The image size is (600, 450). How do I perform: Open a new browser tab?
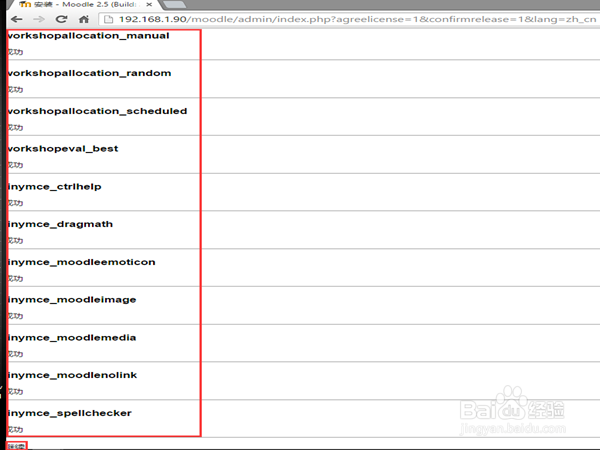tap(175, 5)
